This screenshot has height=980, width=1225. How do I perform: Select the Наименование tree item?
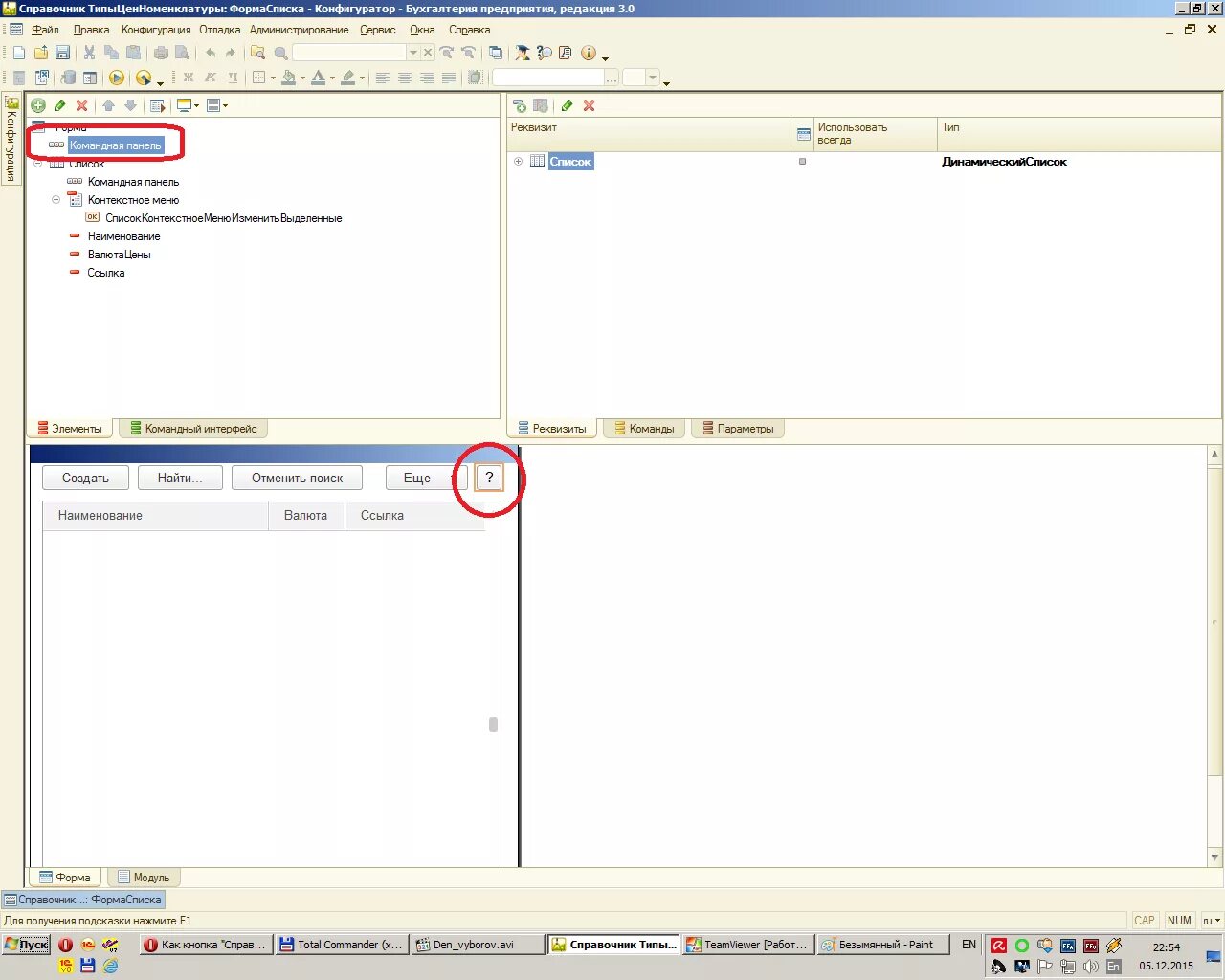coord(123,236)
